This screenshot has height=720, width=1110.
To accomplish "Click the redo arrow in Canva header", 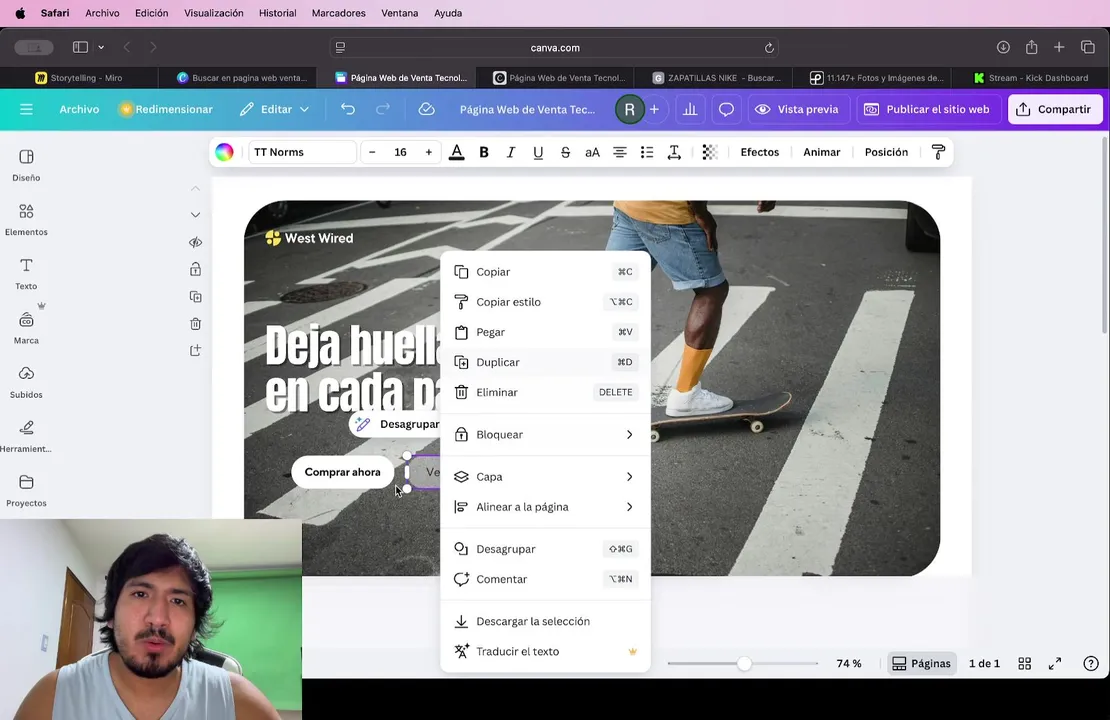I will (x=383, y=109).
